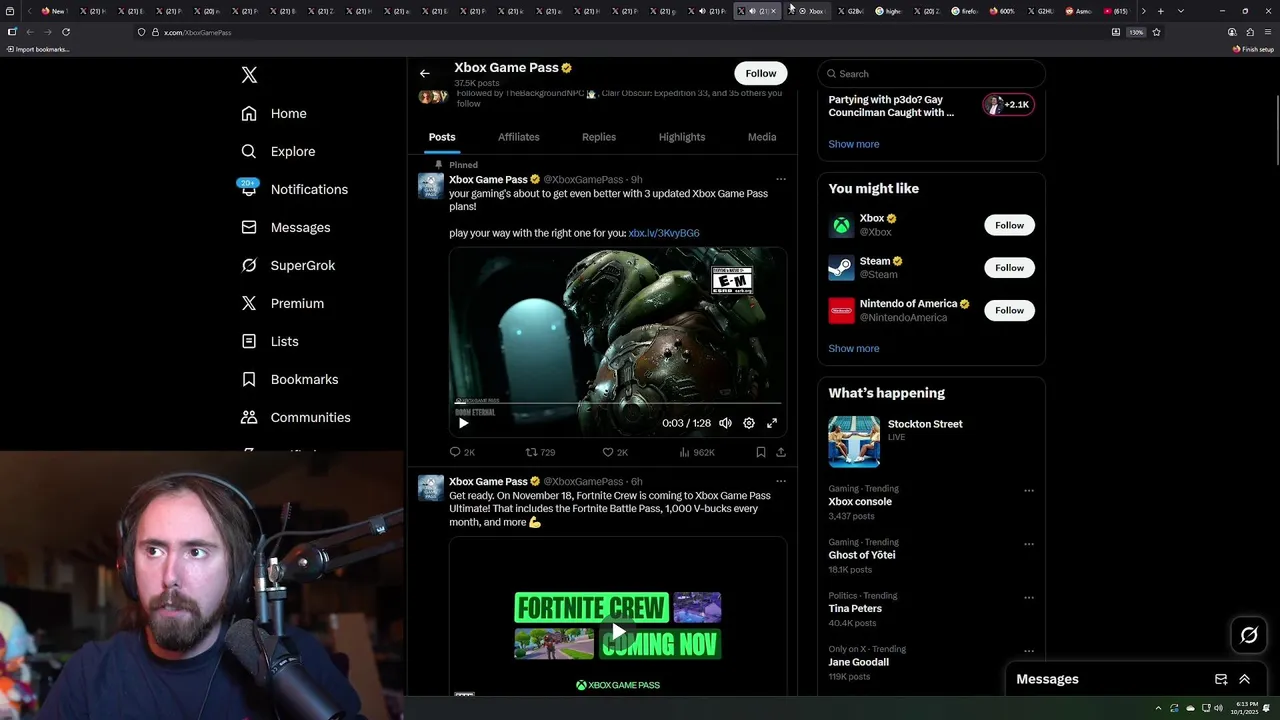The image size is (1280, 720).
Task: Show more under the live events list
Action: point(854,144)
